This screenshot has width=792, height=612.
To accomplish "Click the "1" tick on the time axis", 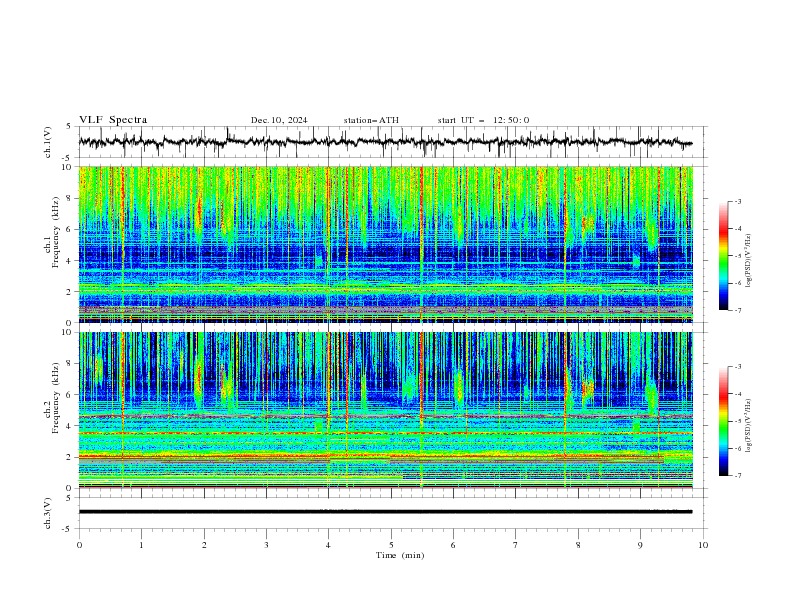I will click(x=141, y=545).
